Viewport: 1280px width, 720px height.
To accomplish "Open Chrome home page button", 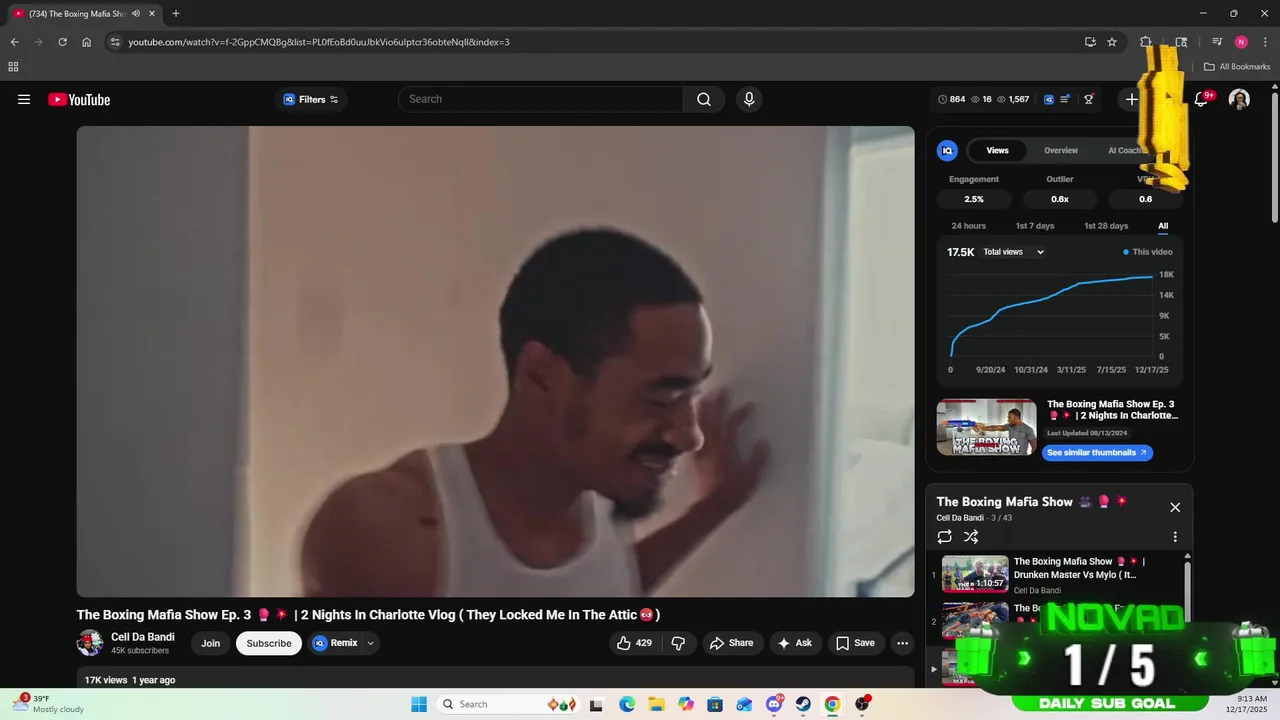I will click(87, 42).
